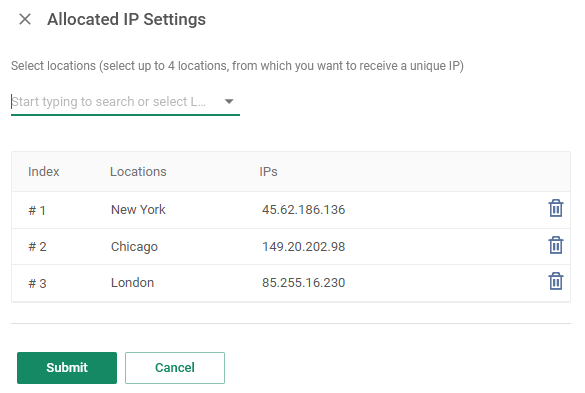Click the IP address 85.255.16.230
The height and width of the screenshot is (393, 585).
click(303, 283)
